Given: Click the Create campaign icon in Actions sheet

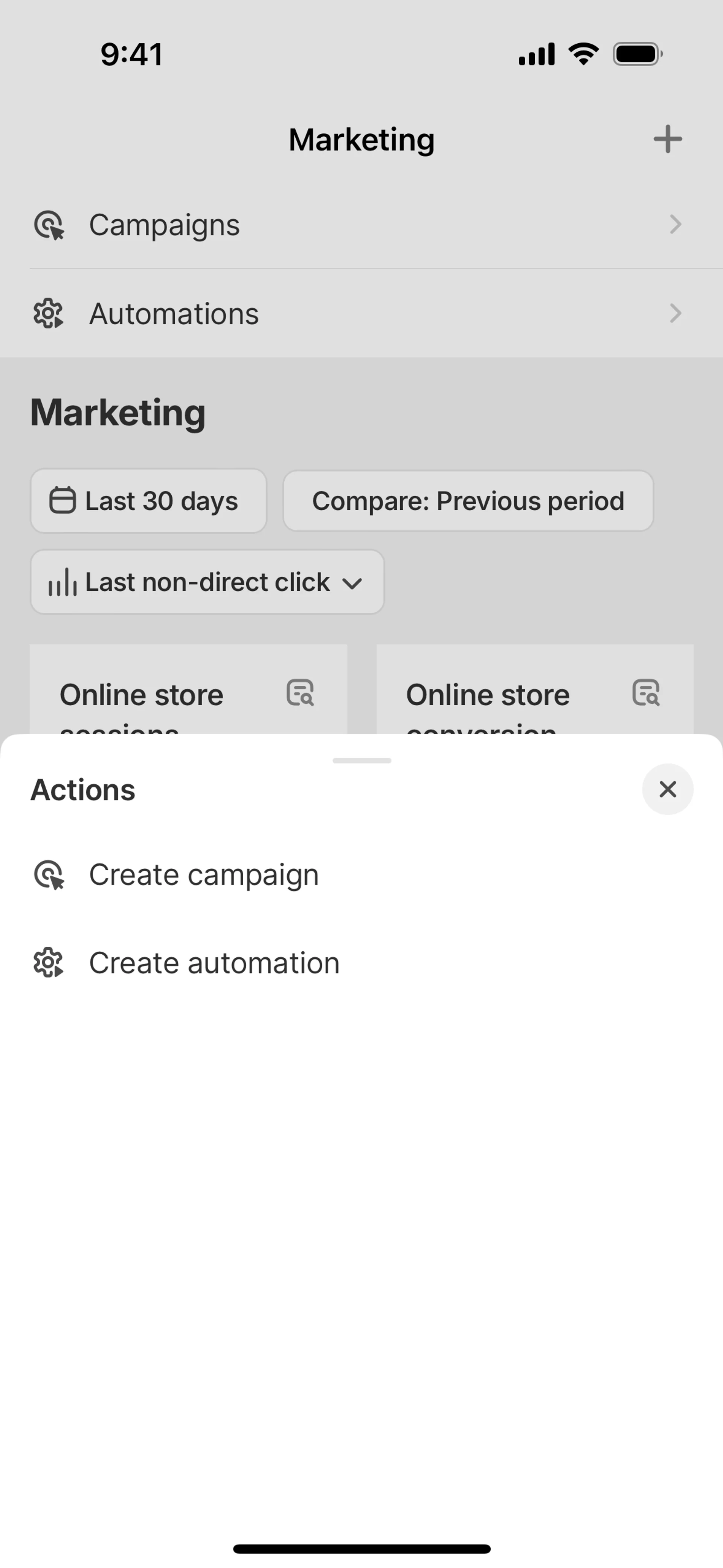Looking at the screenshot, I should pyautogui.click(x=49, y=875).
